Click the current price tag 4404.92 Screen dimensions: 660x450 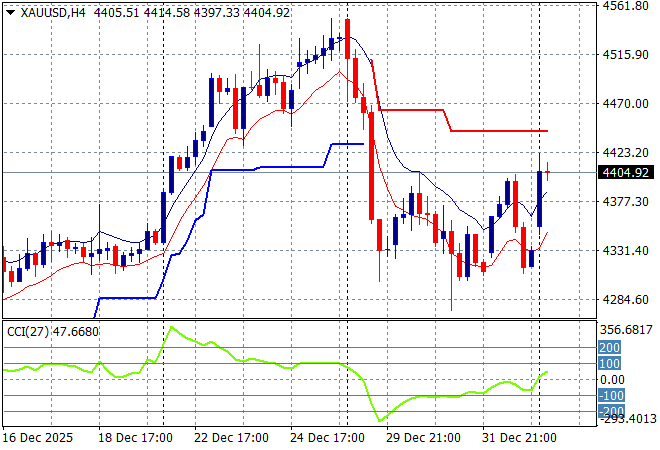pyautogui.click(x=623, y=172)
